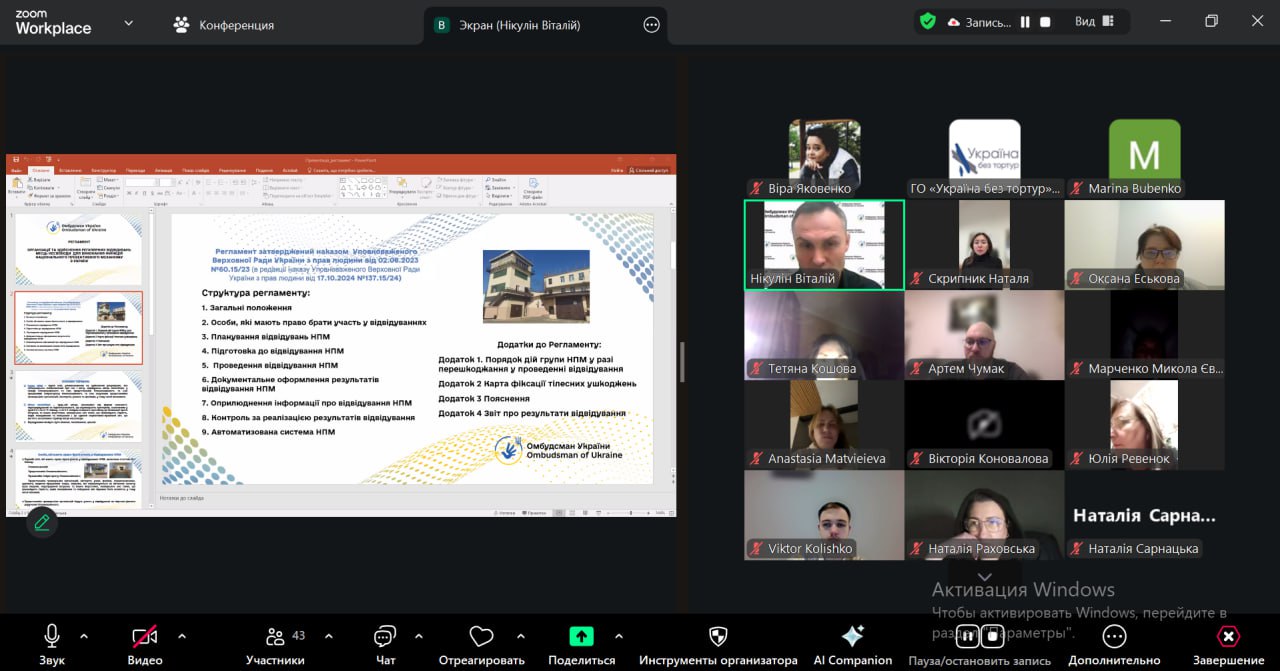Click the green Share screen icon
The height and width of the screenshot is (671, 1280).
(x=581, y=637)
